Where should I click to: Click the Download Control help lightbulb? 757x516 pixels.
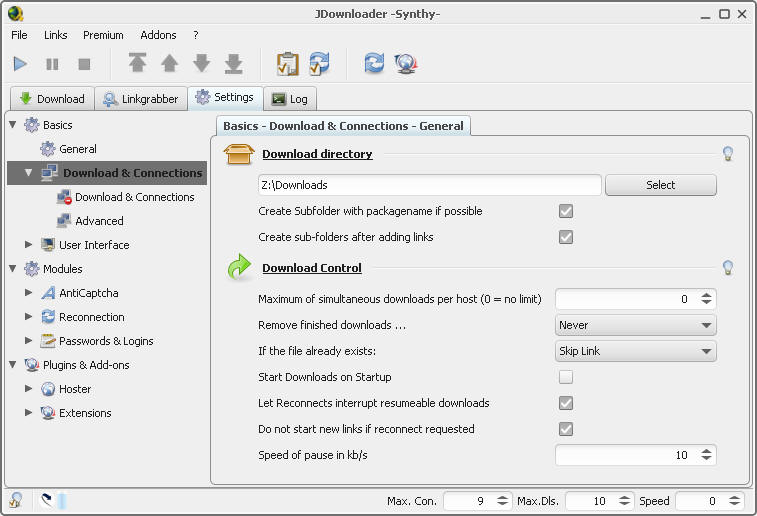[728, 267]
